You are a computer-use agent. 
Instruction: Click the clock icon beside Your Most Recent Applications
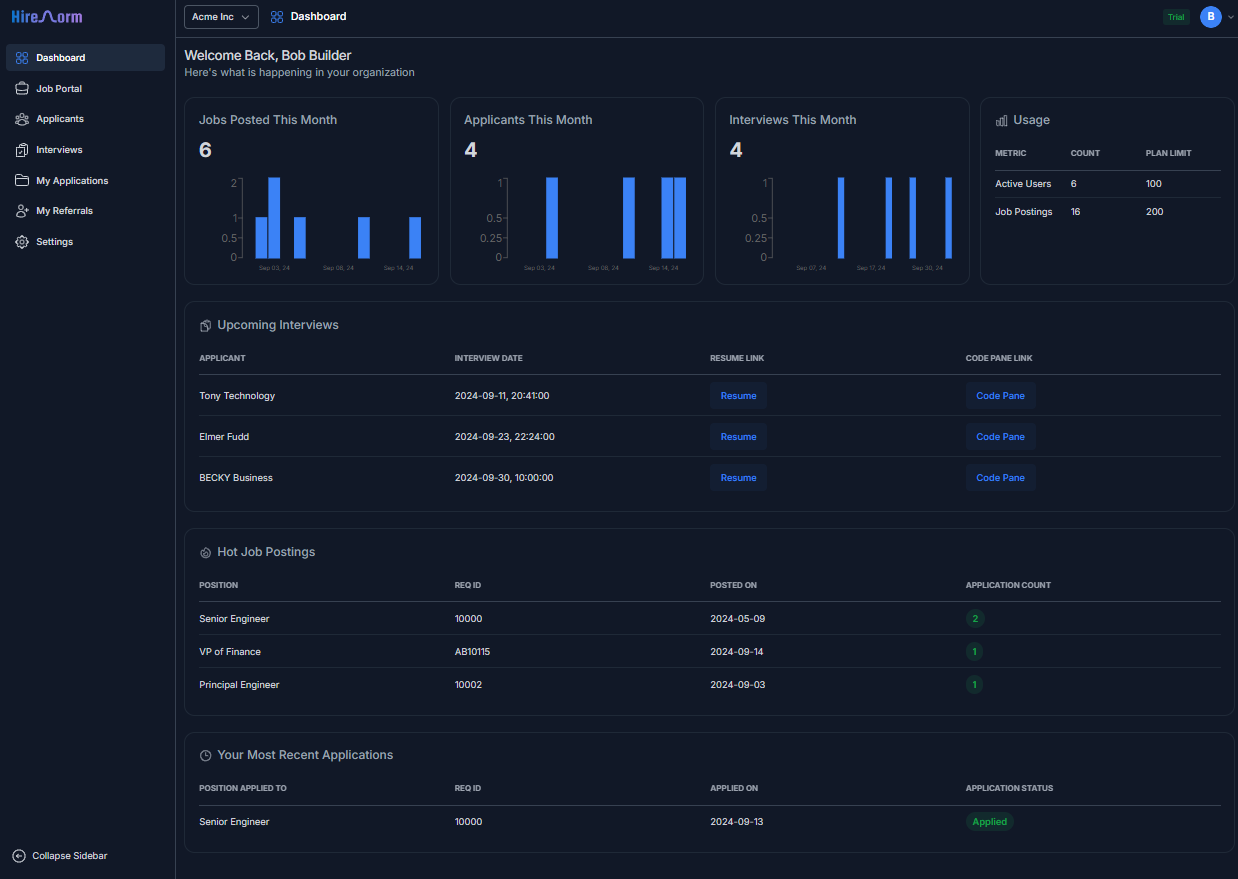[x=206, y=756]
